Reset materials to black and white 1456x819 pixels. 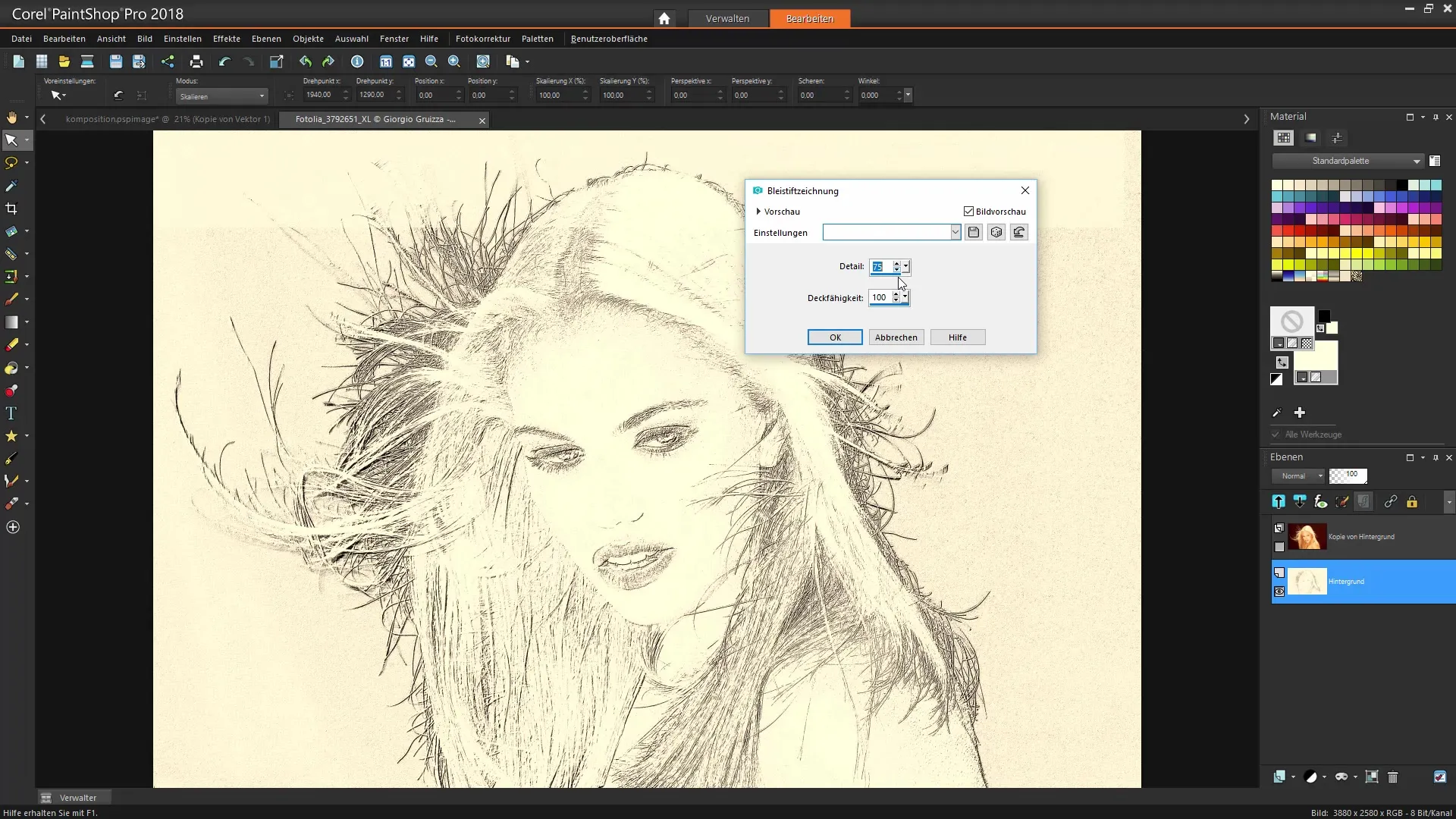tap(1276, 379)
